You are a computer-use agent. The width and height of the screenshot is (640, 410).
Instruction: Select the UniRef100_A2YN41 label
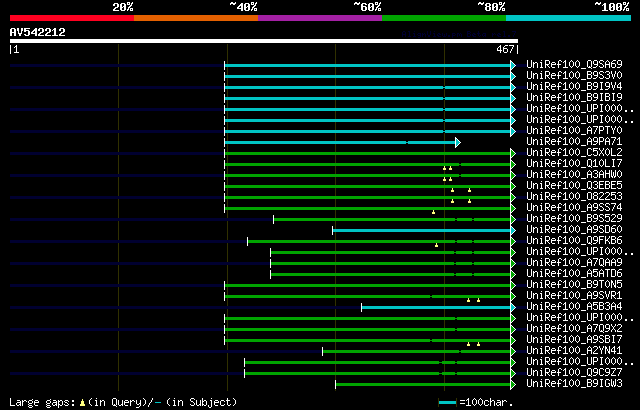(574, 351)
